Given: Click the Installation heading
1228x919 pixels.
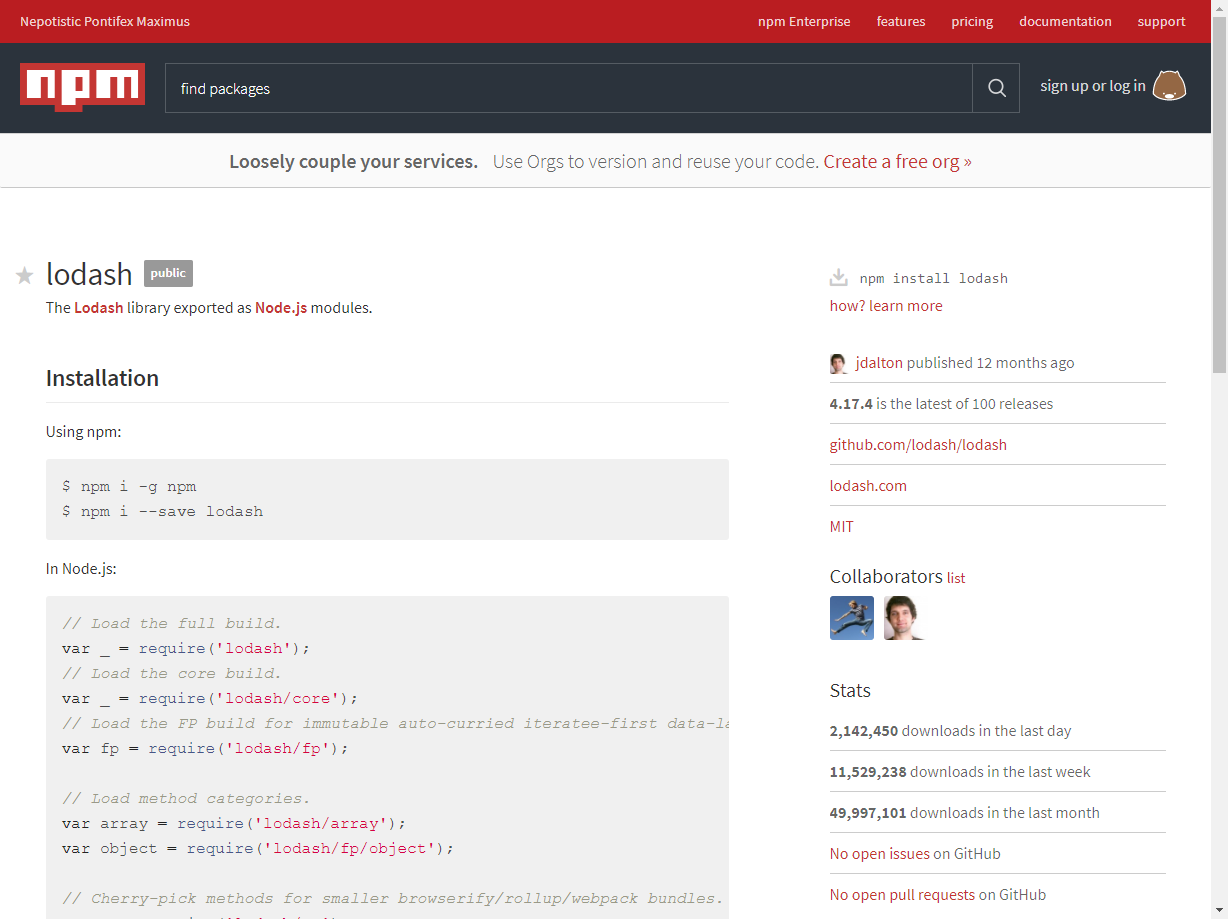Looking at the screenshot, I should point(102,378).
